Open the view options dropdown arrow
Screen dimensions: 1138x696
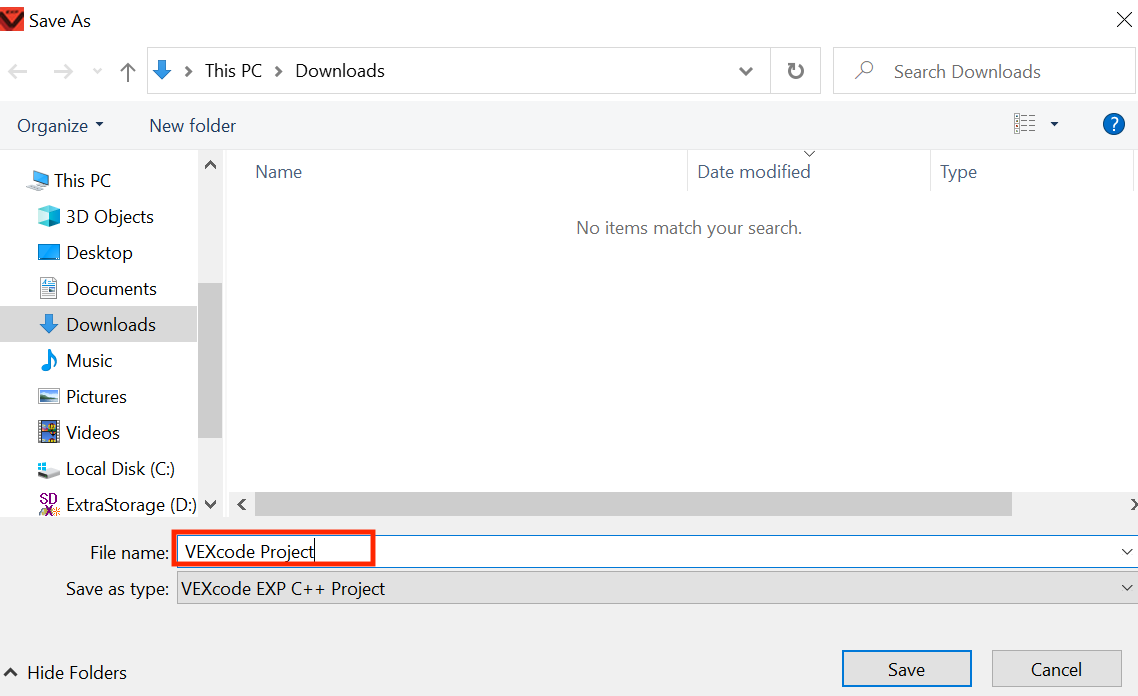click(1055, 124)
